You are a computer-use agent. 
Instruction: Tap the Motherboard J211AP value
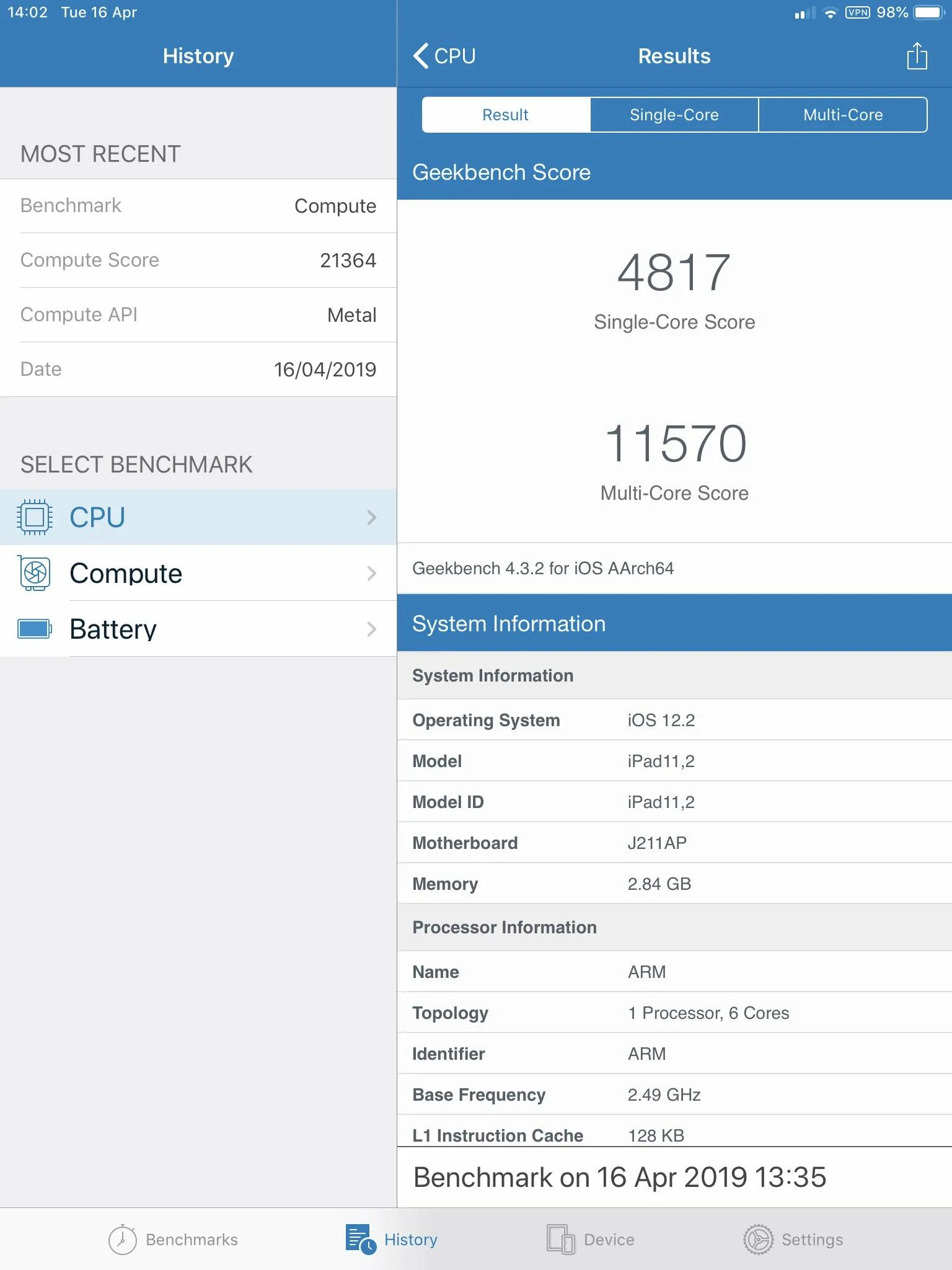click(657, 843)
